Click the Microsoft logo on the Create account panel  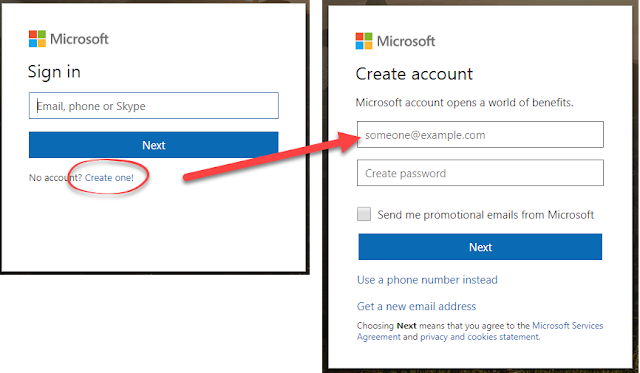(395, 41)
